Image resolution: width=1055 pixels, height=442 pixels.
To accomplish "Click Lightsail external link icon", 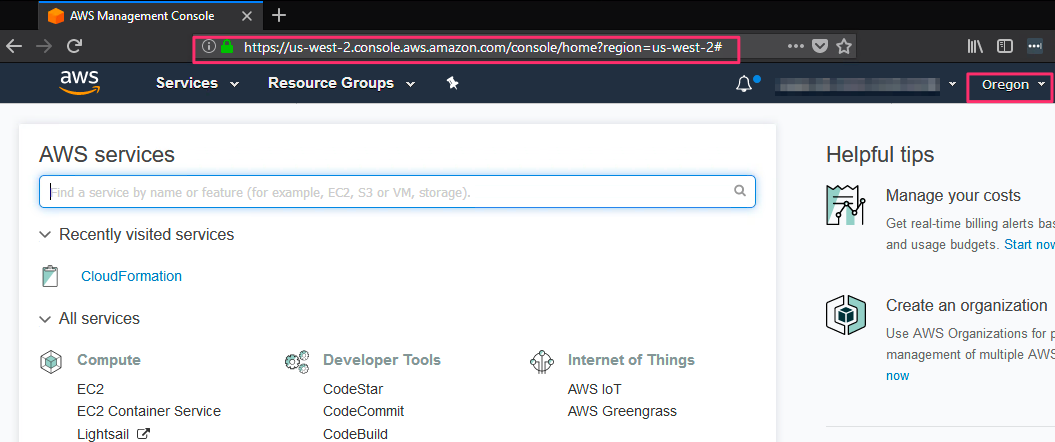I will (x=143, y=434).
